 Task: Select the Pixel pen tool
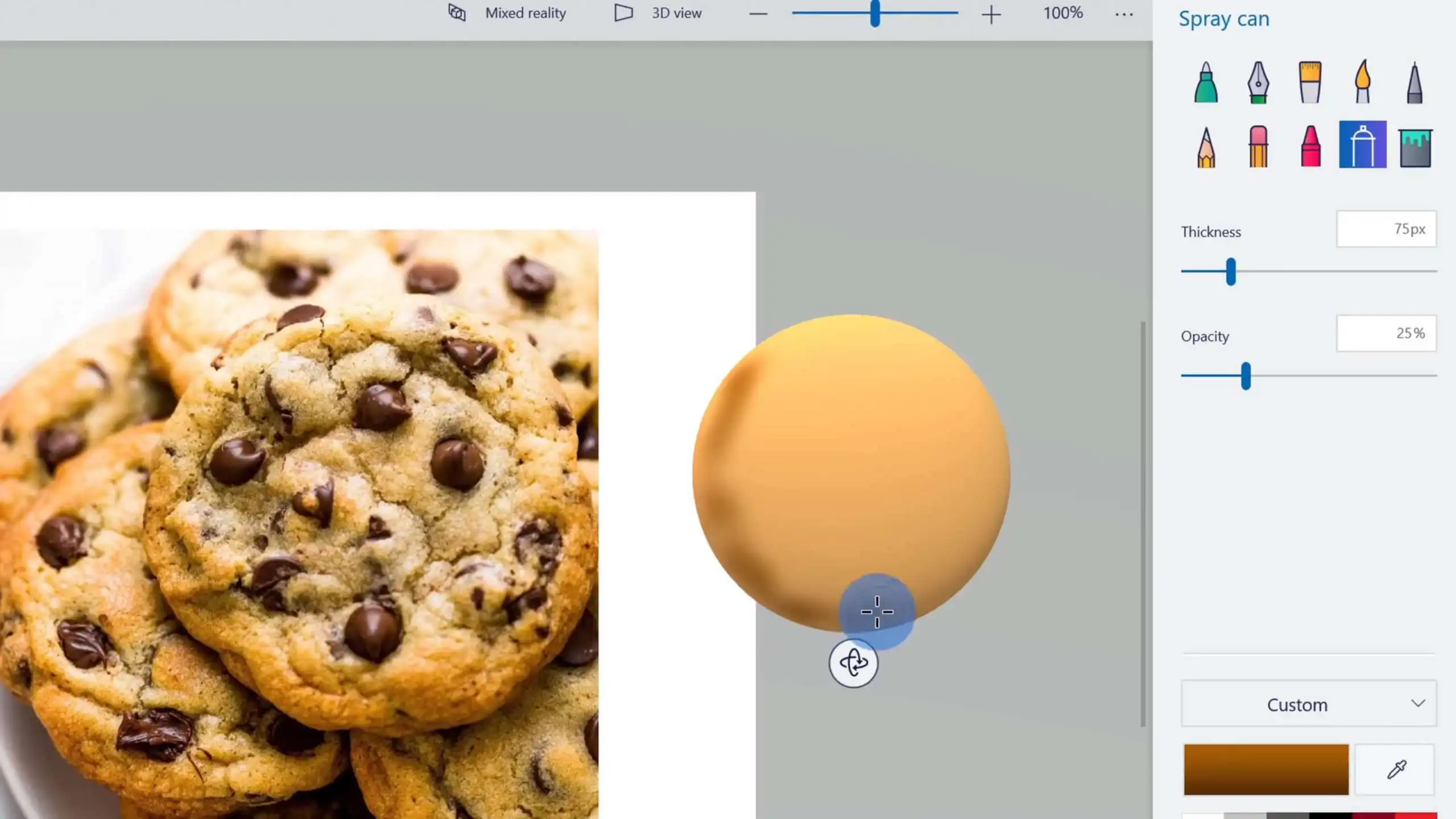1414,82
